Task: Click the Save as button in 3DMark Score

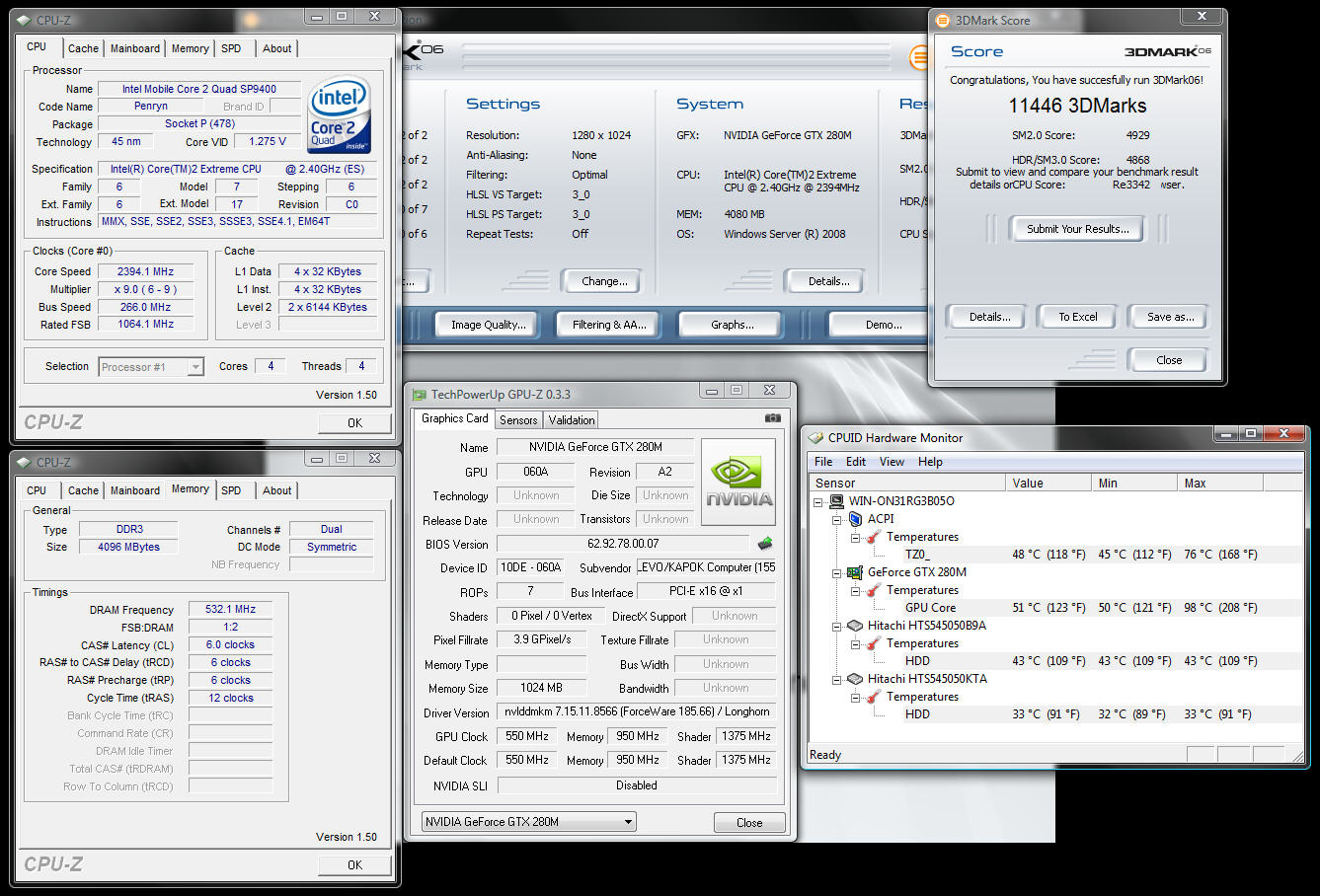Action: coord(1170,317)
